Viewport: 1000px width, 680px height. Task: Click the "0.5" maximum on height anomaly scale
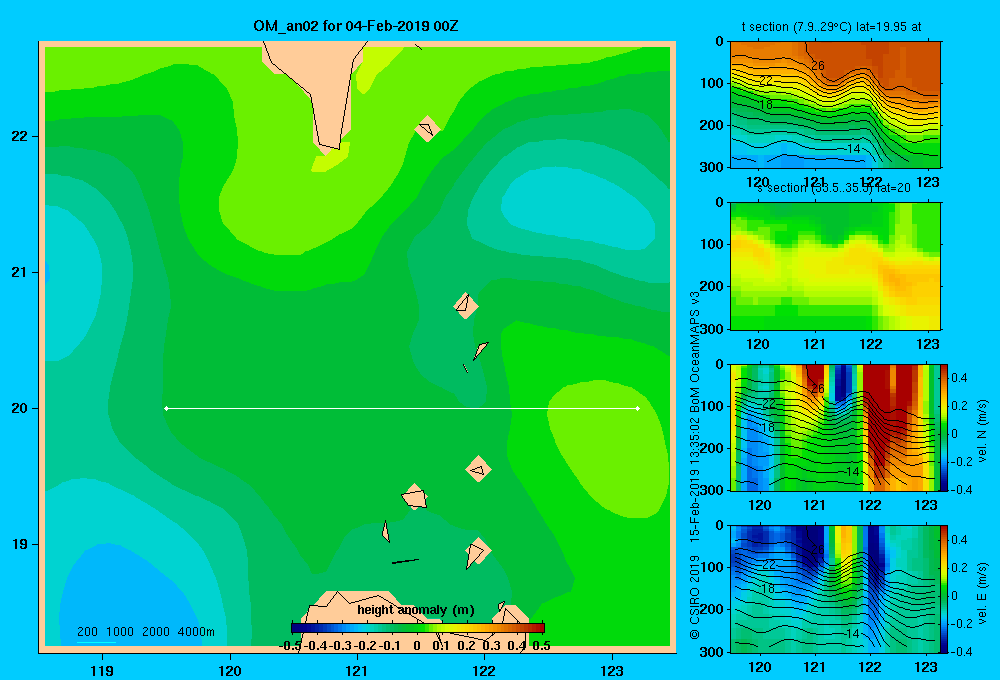[541, 646]
